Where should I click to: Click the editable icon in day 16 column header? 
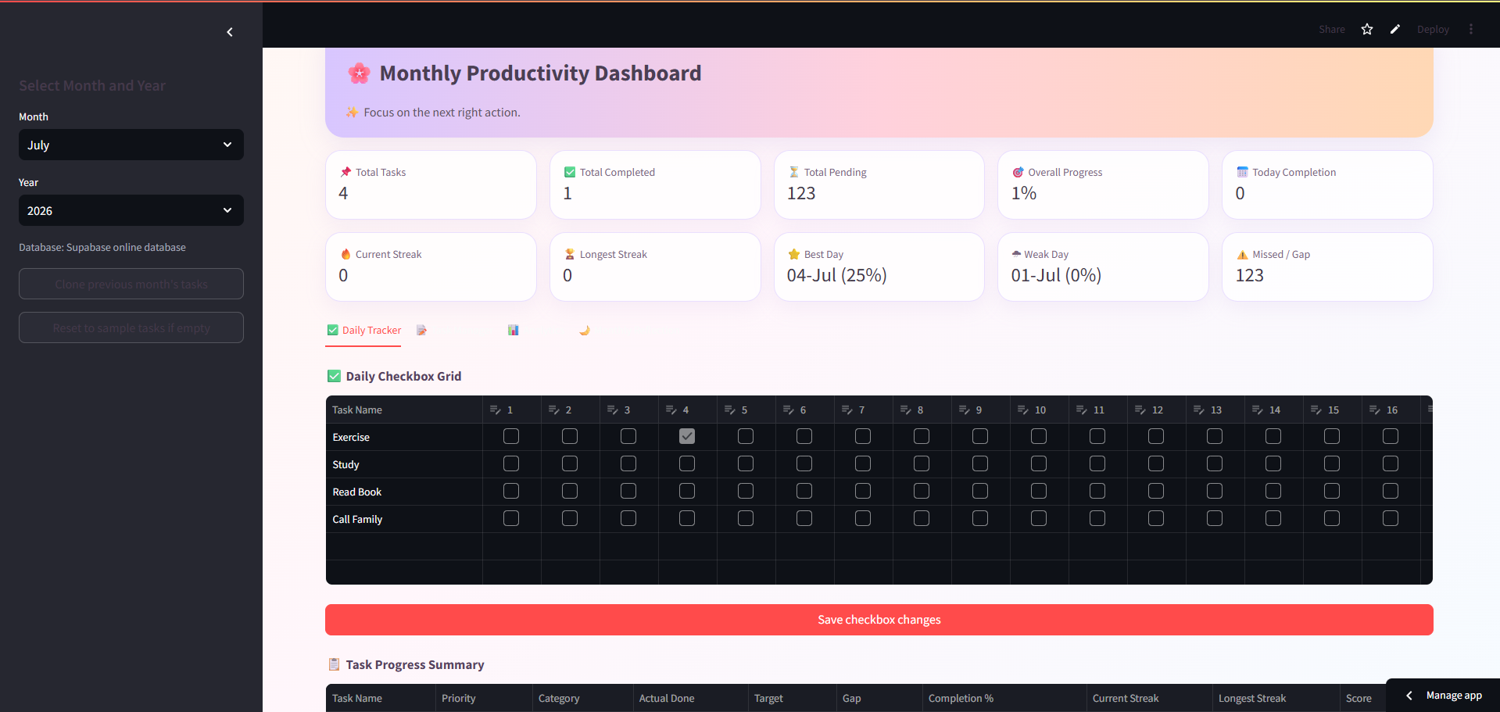pos(1375,410)
